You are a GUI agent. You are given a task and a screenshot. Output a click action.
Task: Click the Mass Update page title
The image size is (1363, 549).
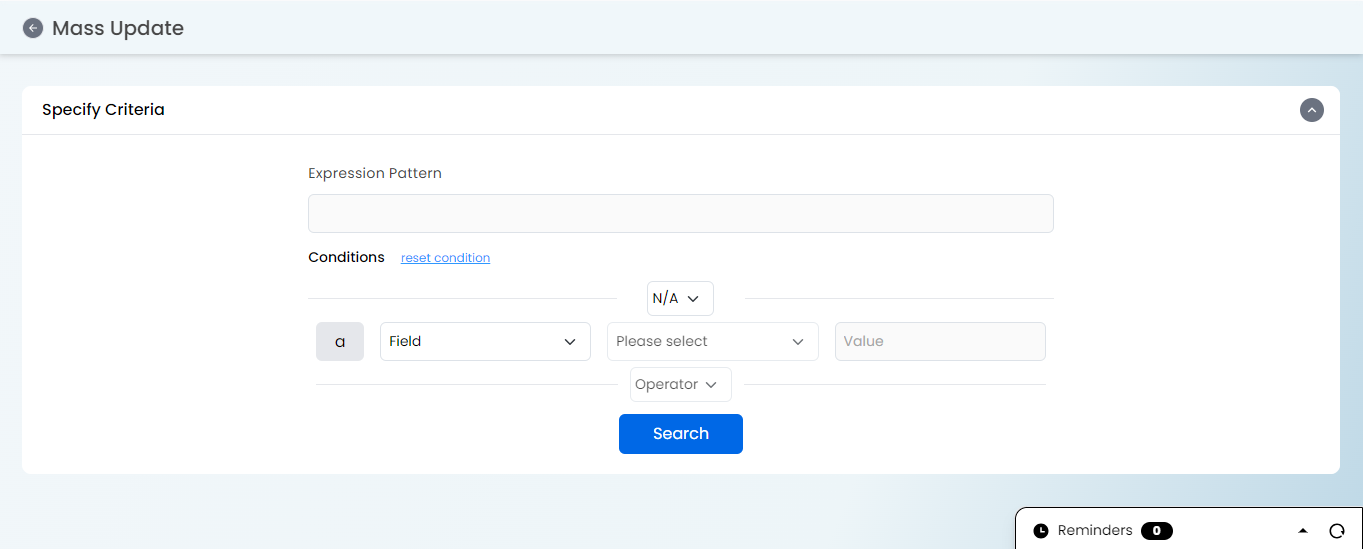click(x=118, y=28)
